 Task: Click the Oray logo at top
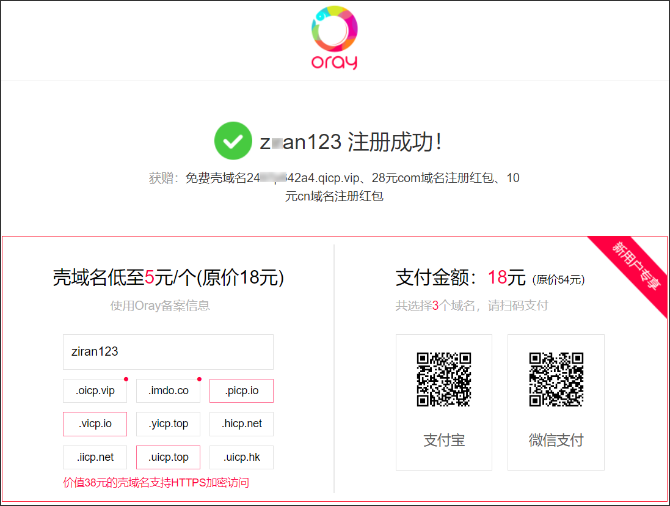(334, 38)
